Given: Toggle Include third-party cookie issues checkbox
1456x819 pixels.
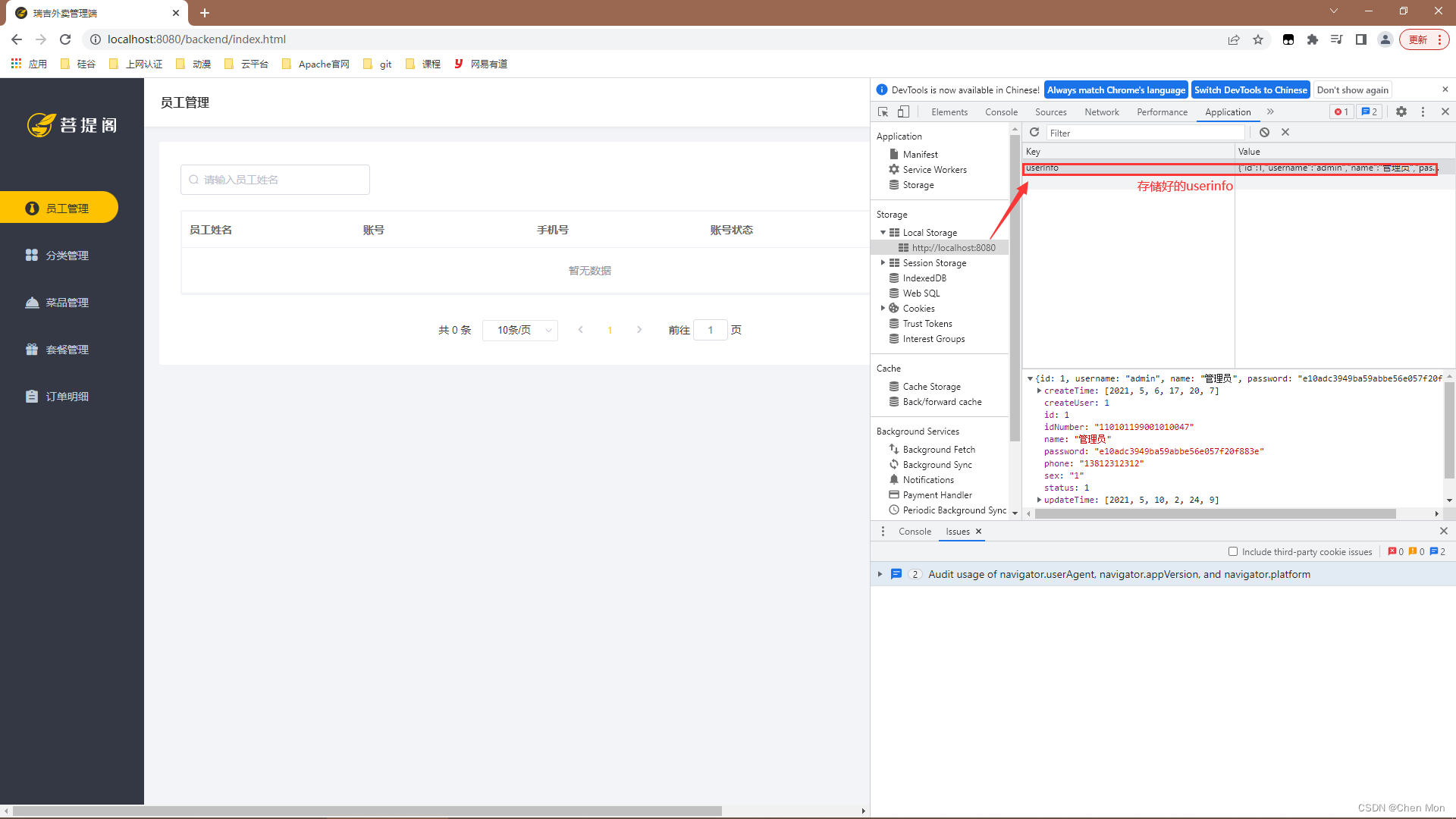Looking at the screenshot, I should (1231, 553).
